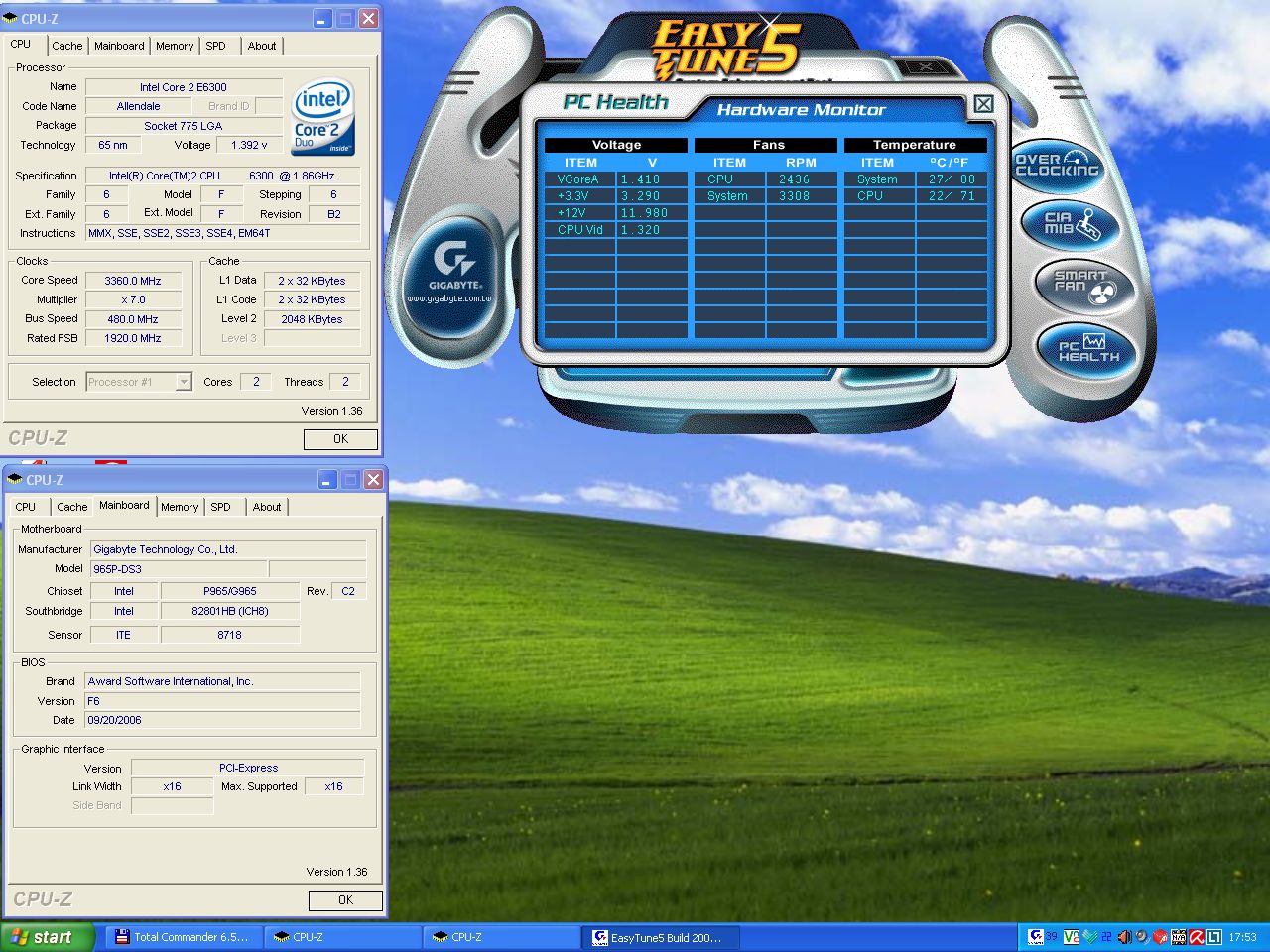Click the Code Name value Allendale

[x=138, y=106]
